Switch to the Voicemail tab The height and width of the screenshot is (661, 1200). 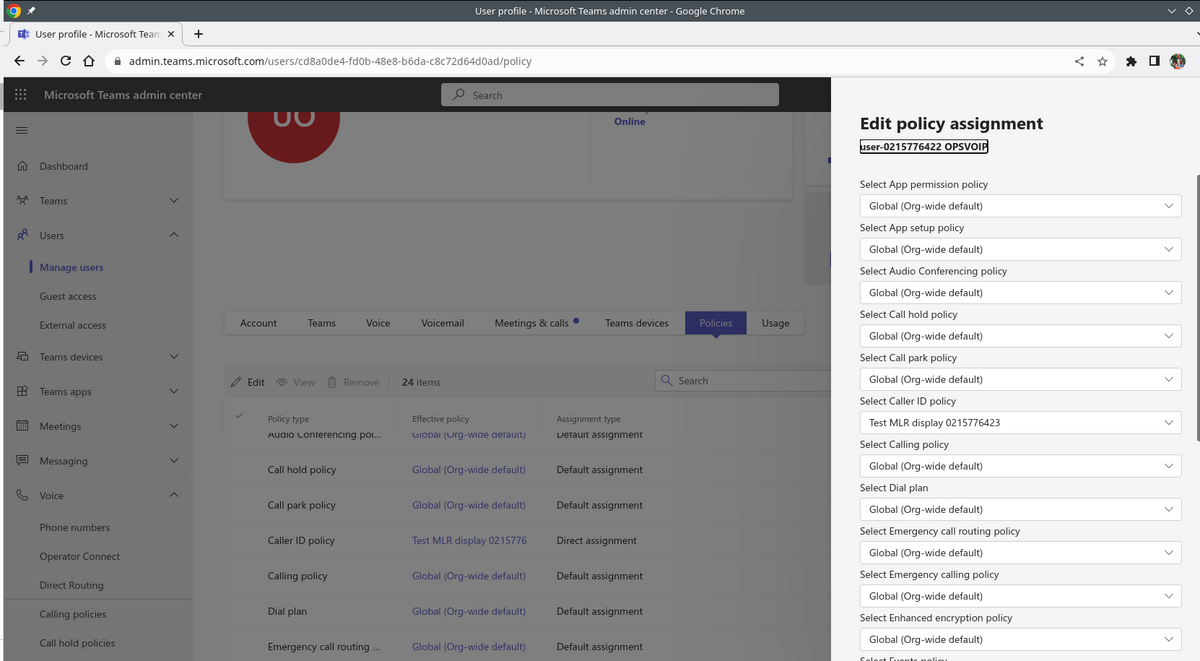click(x=442, y=323)
